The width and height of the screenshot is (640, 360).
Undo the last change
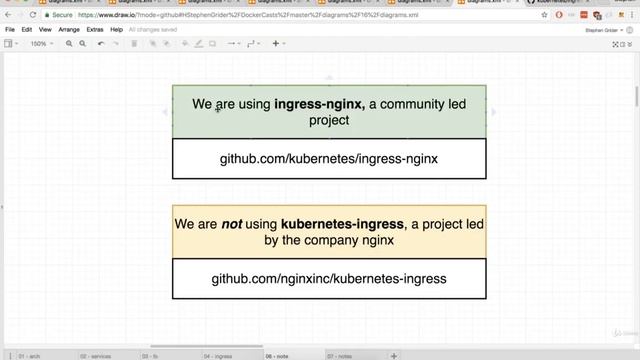tap(101, 43)
